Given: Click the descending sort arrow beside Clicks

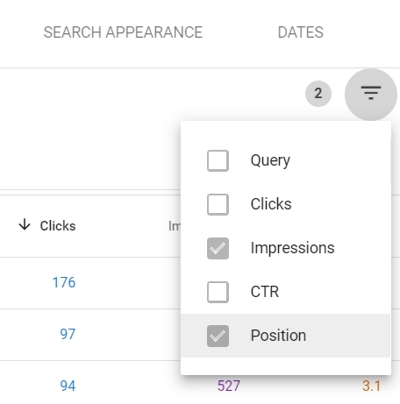Looking at the screenshot, I should coord(24,225).
